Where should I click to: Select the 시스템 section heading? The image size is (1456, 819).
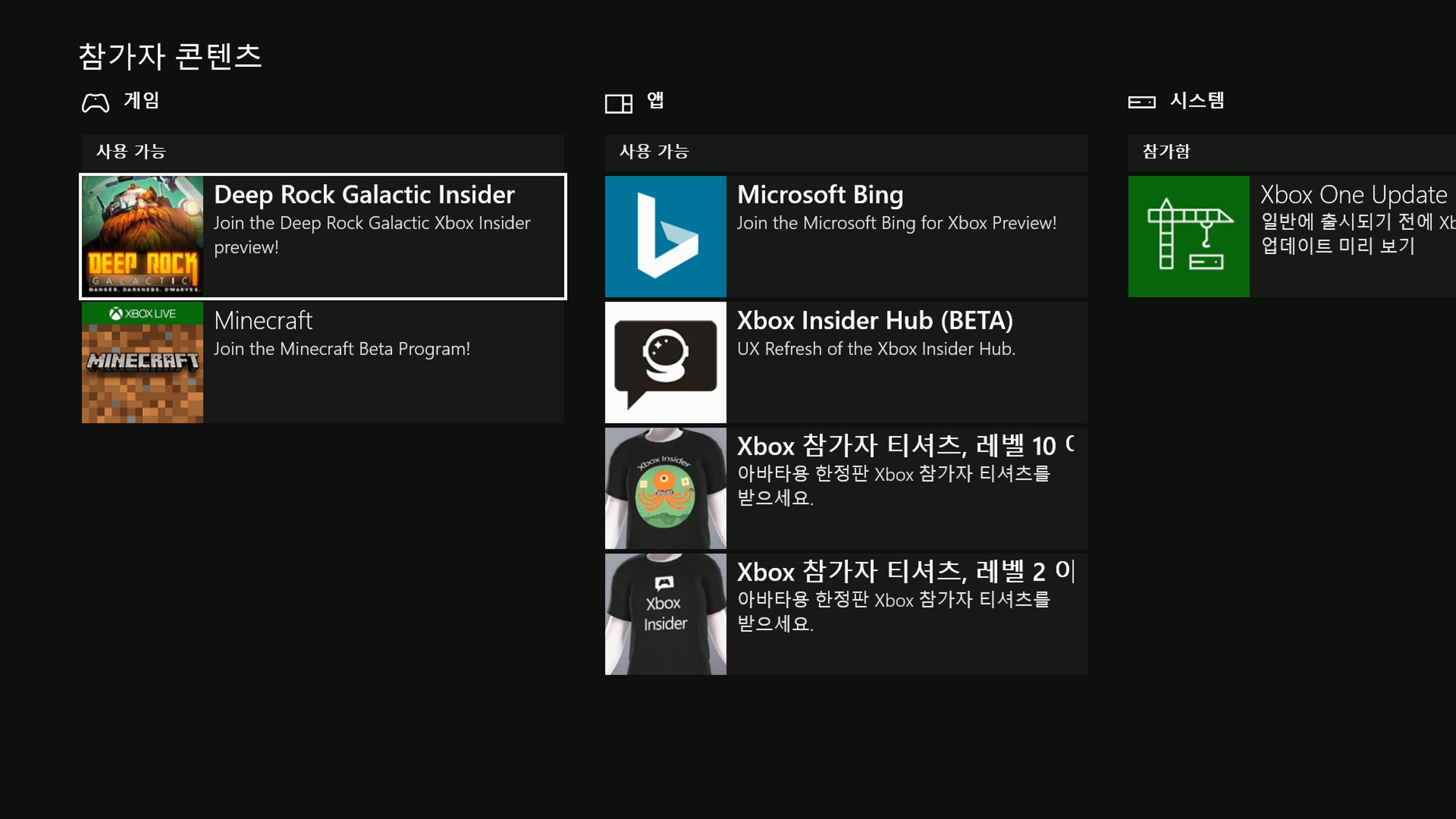[1197, 100]
